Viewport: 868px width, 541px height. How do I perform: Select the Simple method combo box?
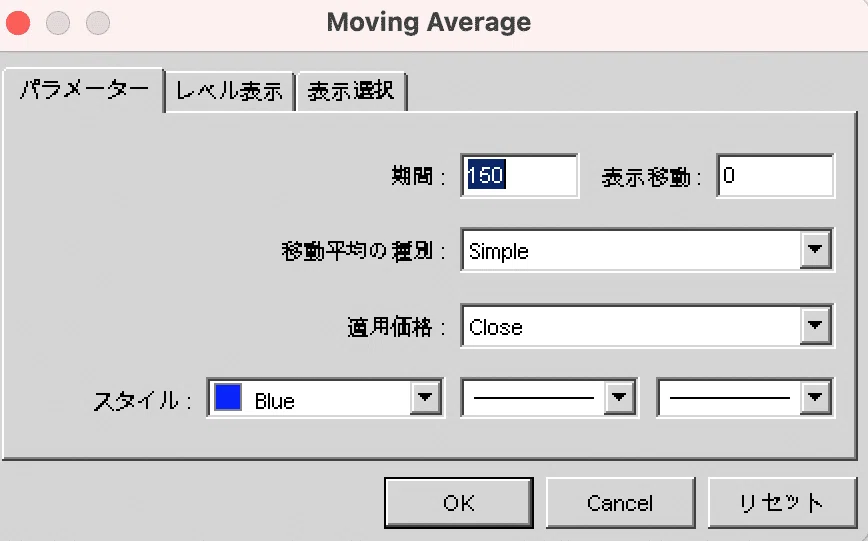pyautogui.click(x=632, y=251)
